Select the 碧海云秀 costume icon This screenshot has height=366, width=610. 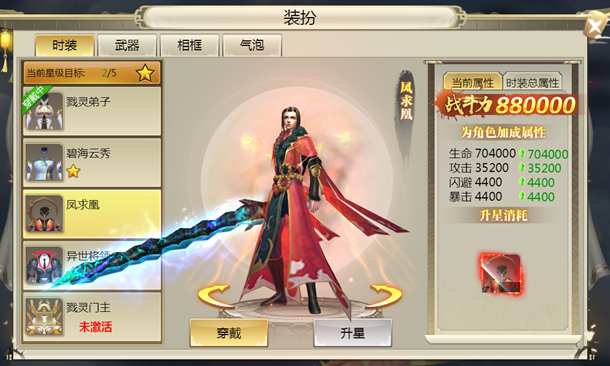[x=44, y=162]
